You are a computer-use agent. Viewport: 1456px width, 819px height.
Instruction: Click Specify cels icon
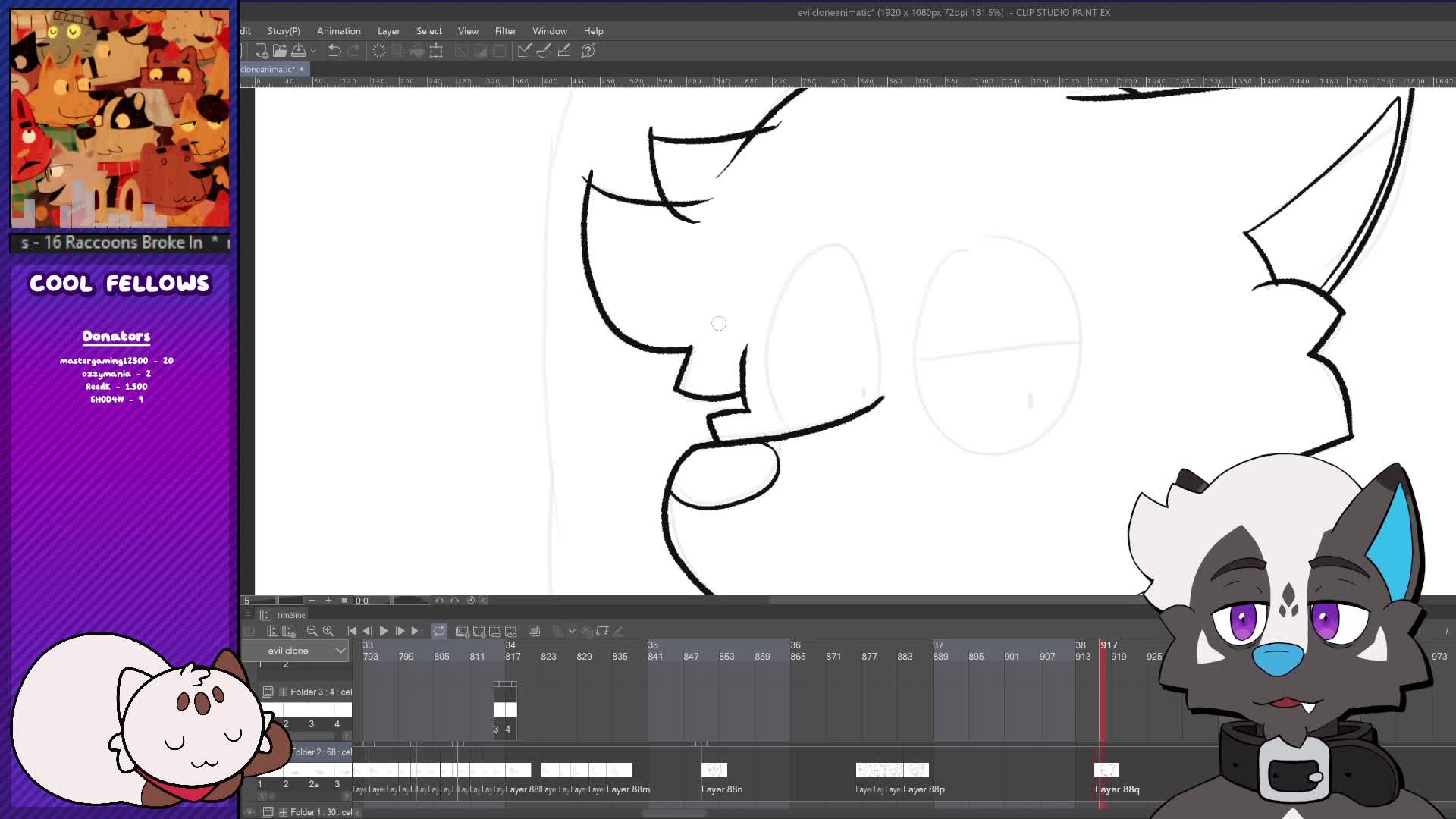click(x=495, y=631)
